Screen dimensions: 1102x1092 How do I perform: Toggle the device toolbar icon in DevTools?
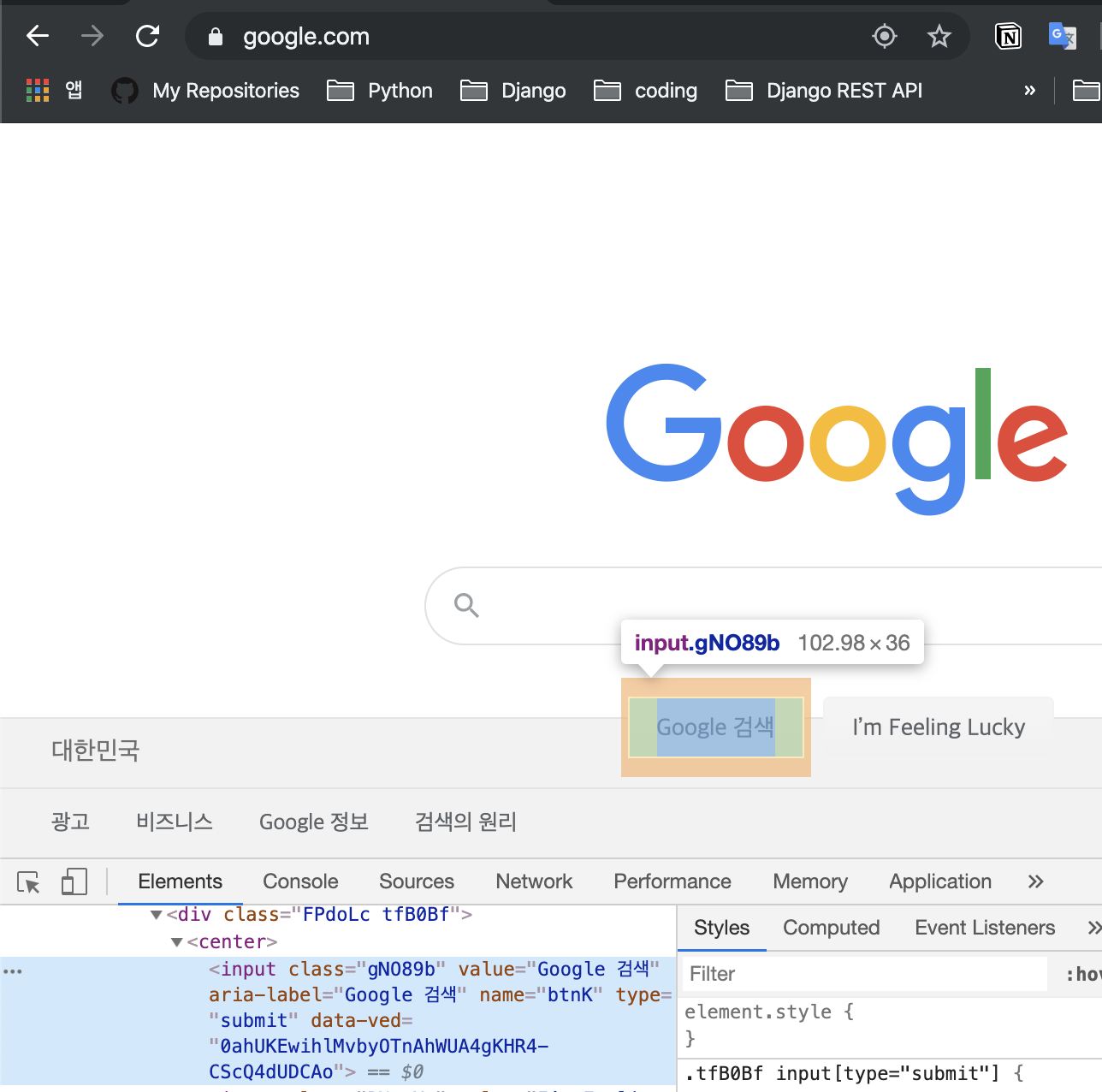click(x=74, y=881)
